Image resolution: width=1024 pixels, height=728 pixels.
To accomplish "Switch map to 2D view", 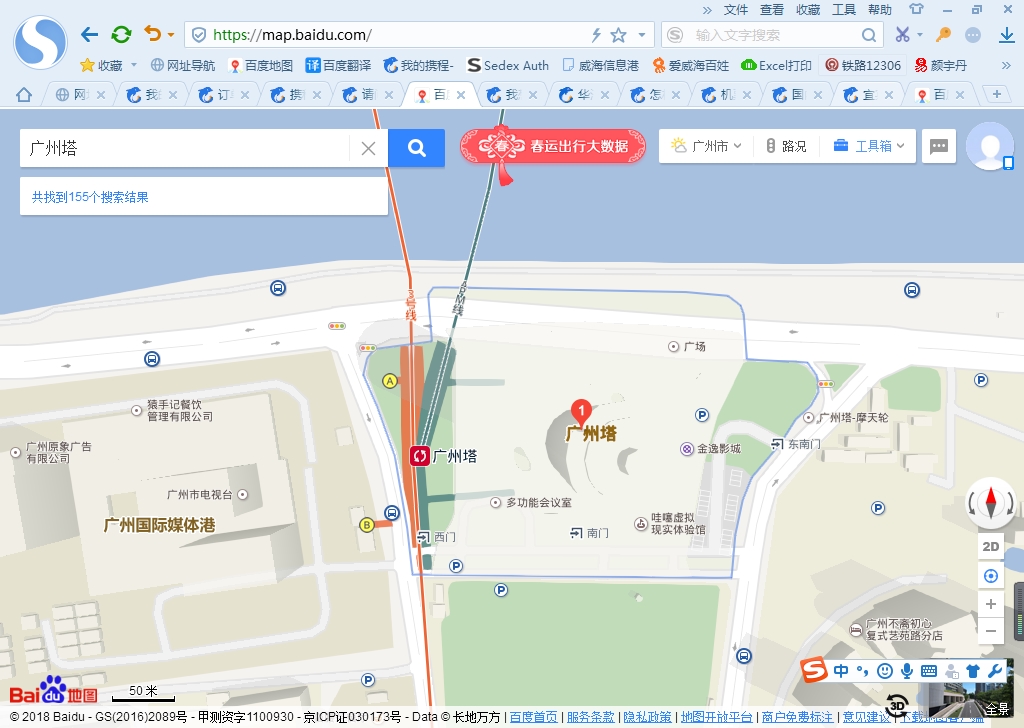I will click(x=991, y=546).
